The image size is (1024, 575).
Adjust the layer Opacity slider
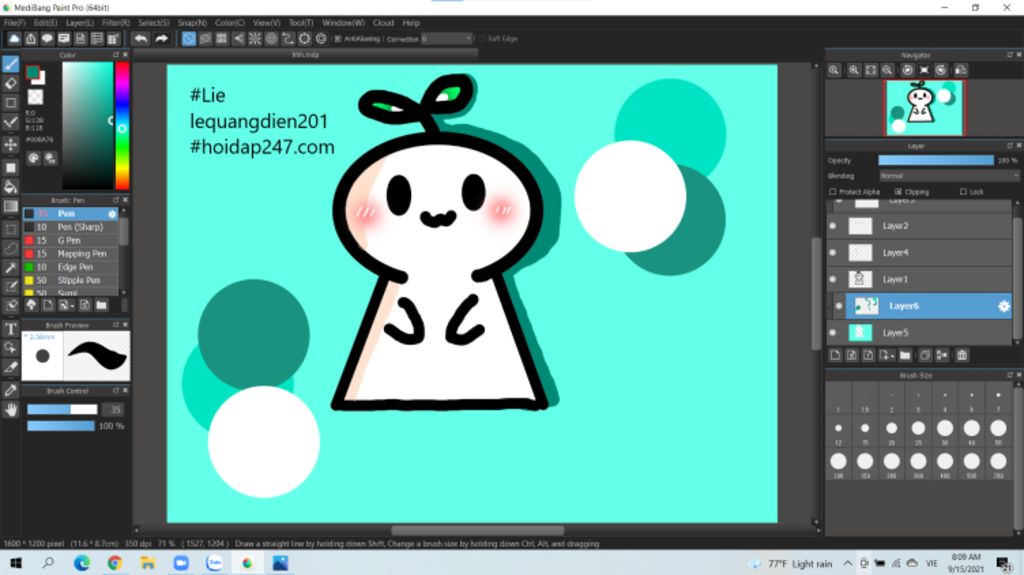pyautogui.click(x=936, y=160)
